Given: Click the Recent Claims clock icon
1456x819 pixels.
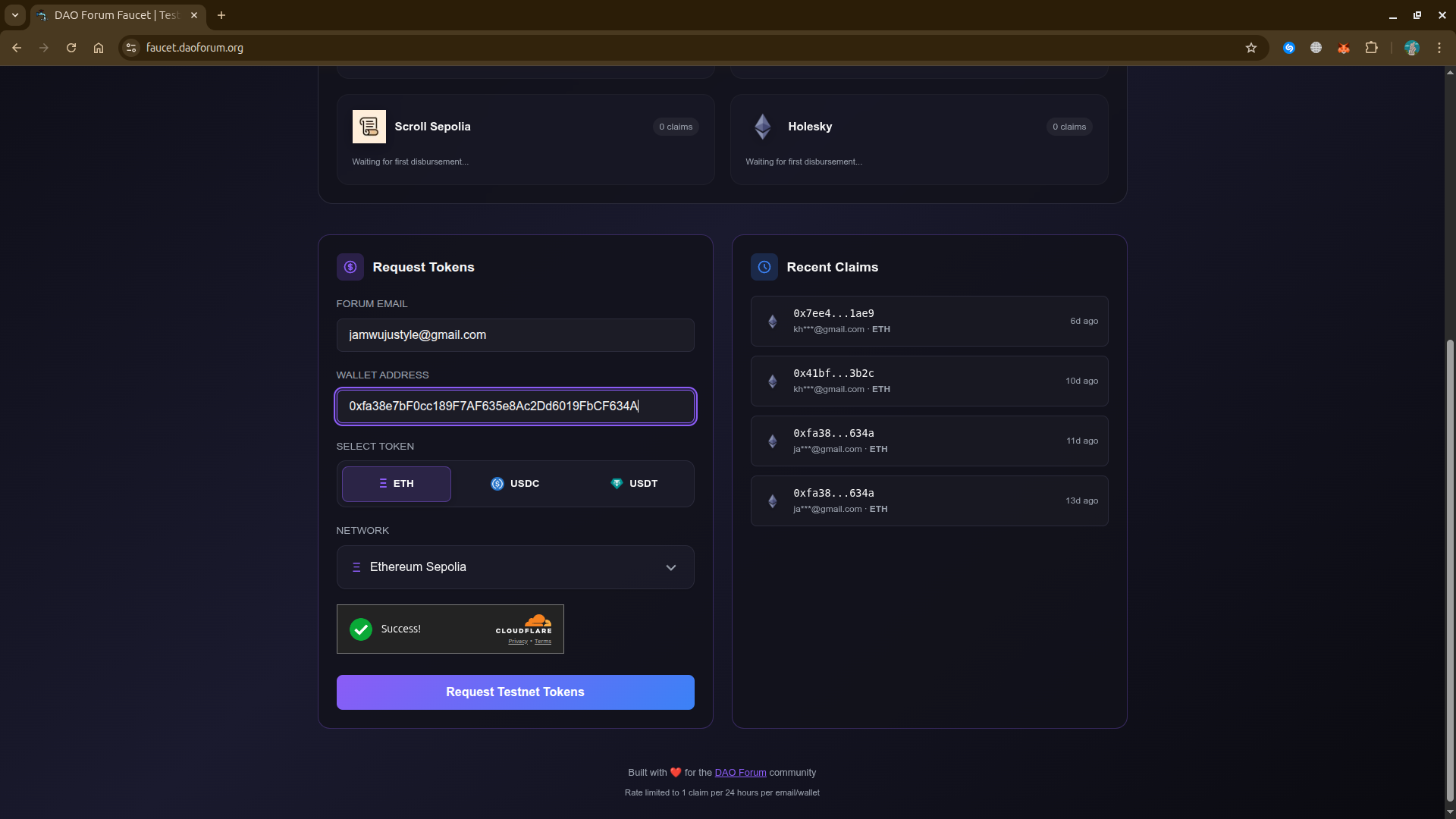Looking at the screenshot, I should pyautogui.click(x=764, y=267).
